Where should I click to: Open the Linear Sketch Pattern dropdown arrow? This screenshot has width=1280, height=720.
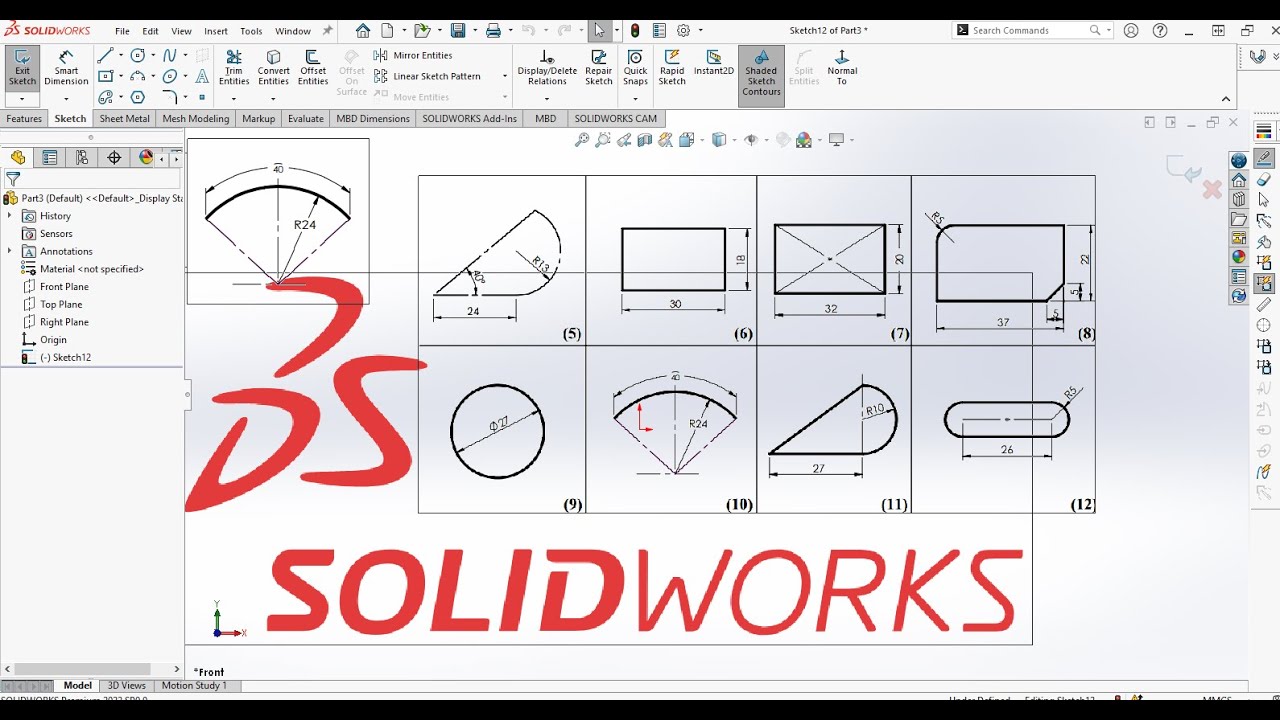click(504, 76)
